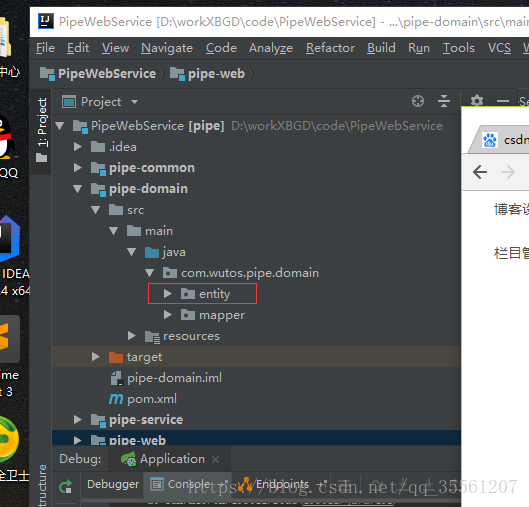Open the QQ penguin desktop icon

pyautogui.click(x=7, y=138)
